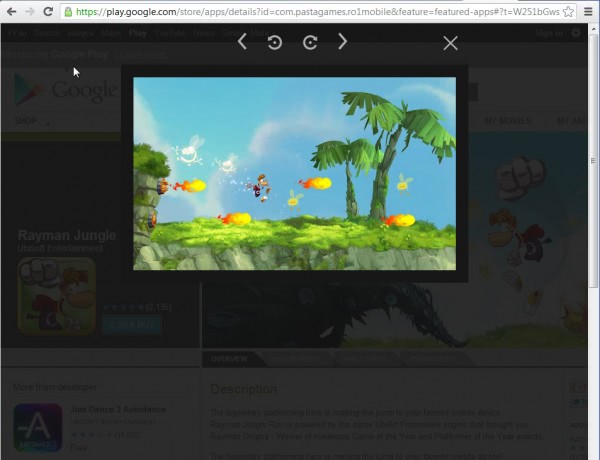This screenshot has width=600, height=460.
Task: Open the Just Dance 3 Autodance app icon
Action: pyautogui.click(x=38, y=427)
